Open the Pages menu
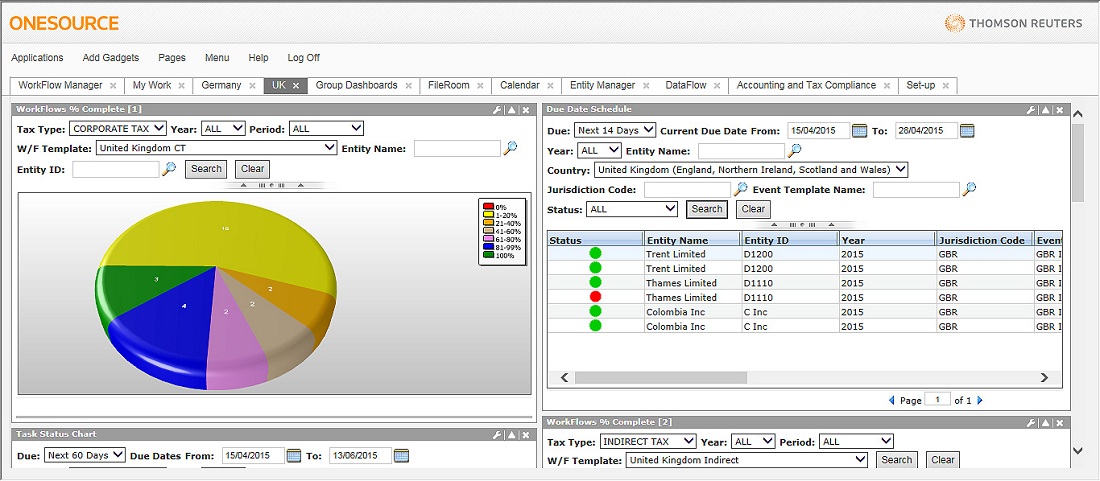The width and height of the screenshot is (1100, 481). [172, 57]
